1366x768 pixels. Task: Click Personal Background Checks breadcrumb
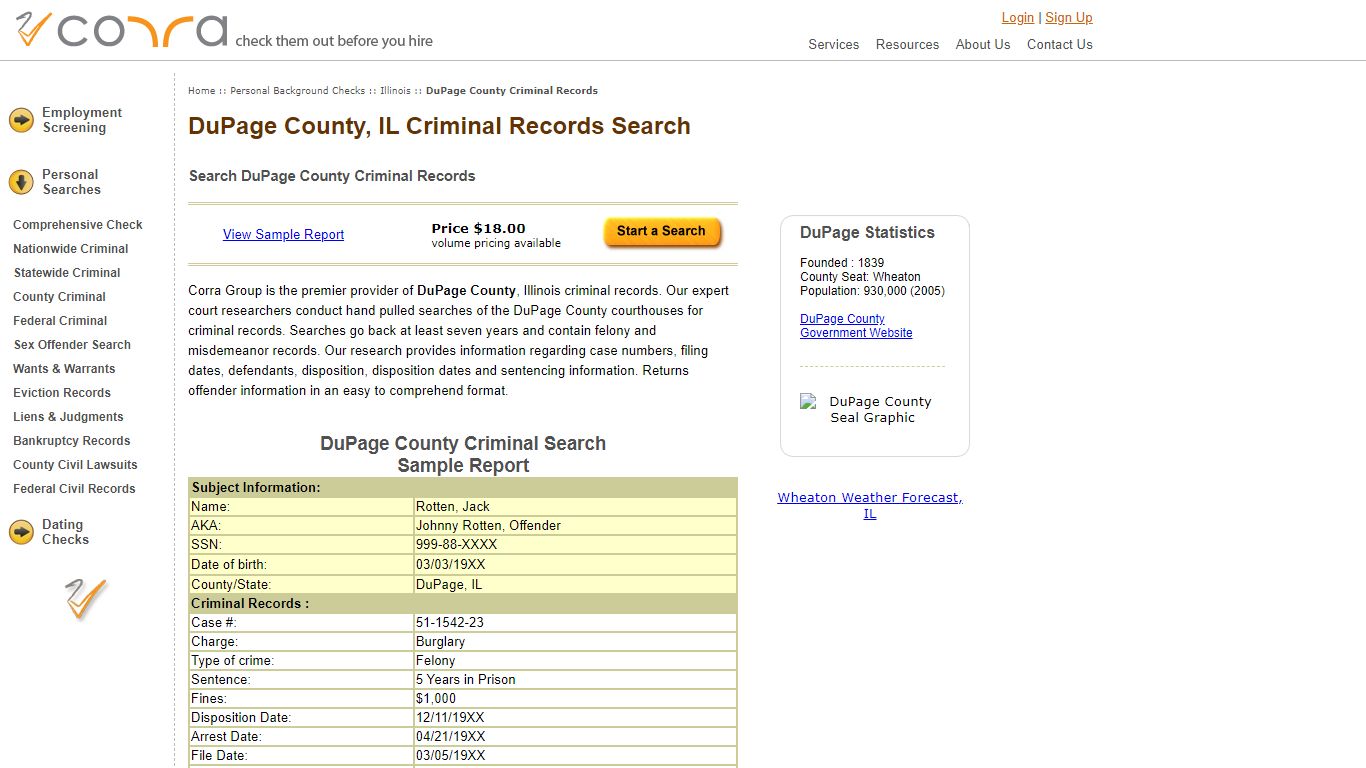[298, 90]
